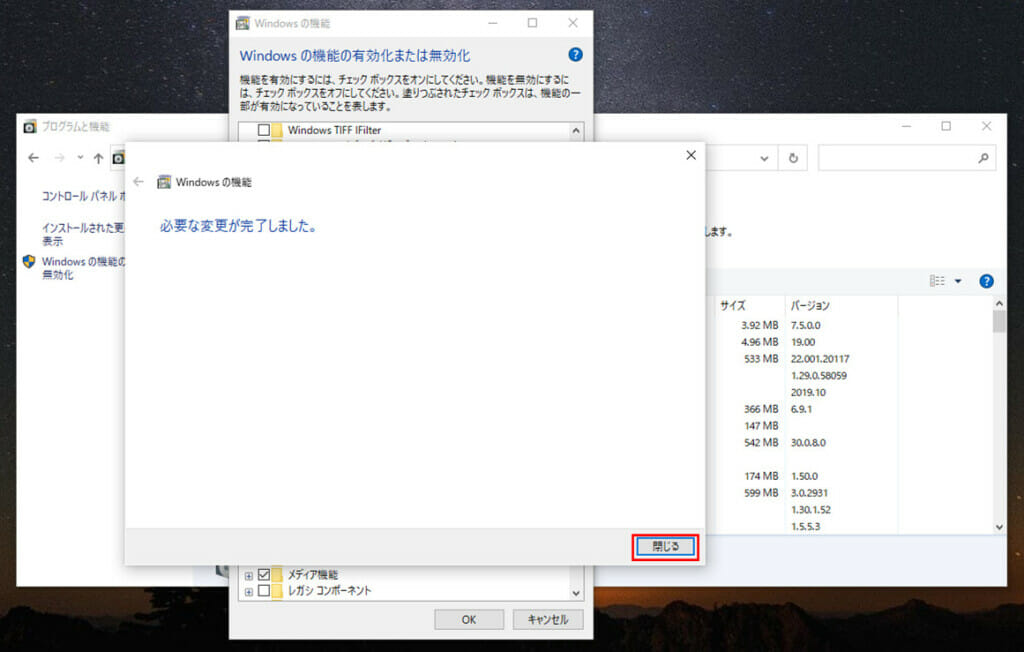
Task: Expand the メディア機能 tree node
Action: click(x=248, y=575)
